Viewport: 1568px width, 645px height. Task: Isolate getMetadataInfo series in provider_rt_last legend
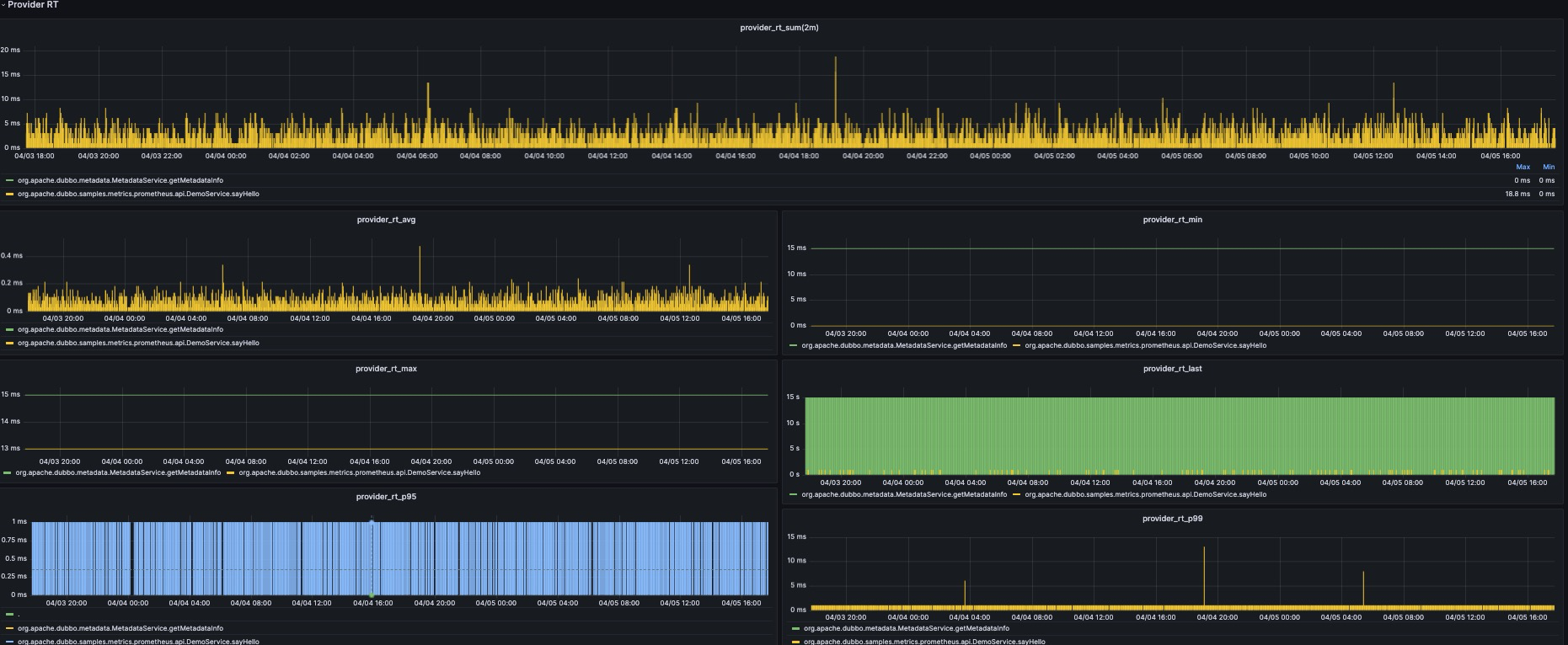coord(903,494)
